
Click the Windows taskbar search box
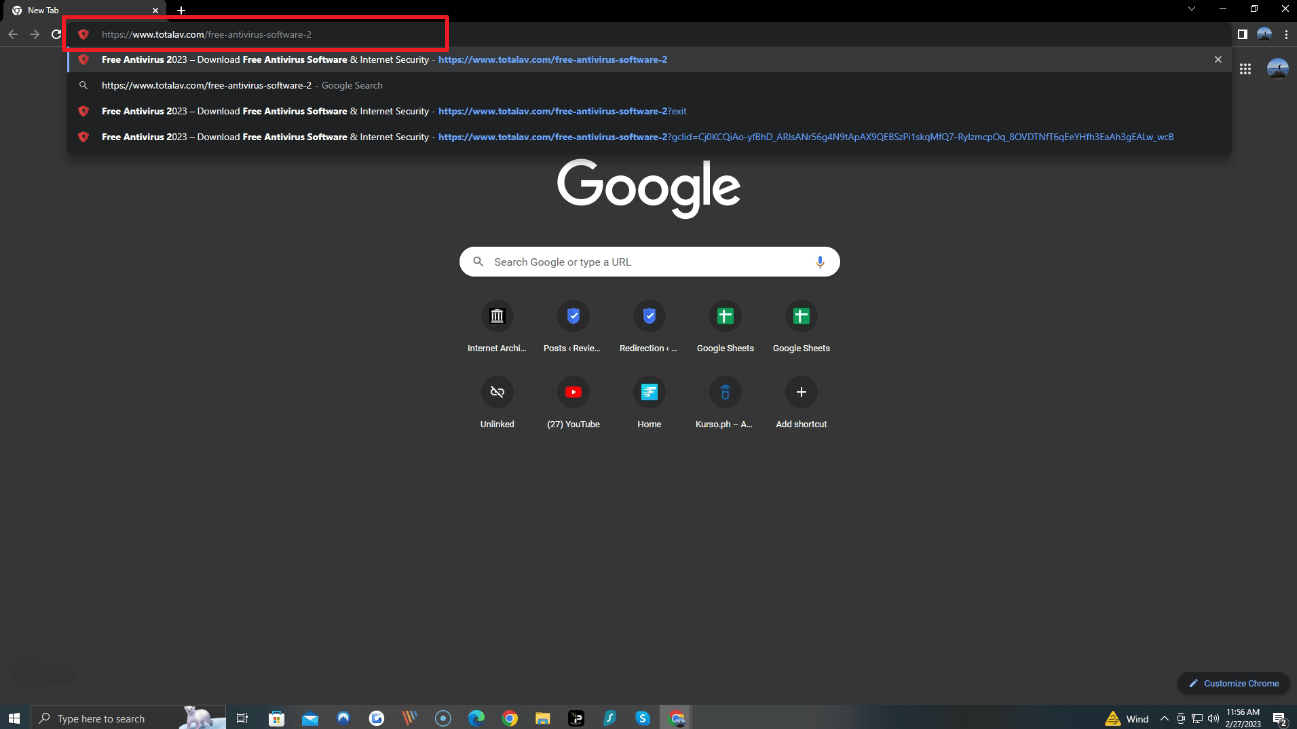(129, 718)
